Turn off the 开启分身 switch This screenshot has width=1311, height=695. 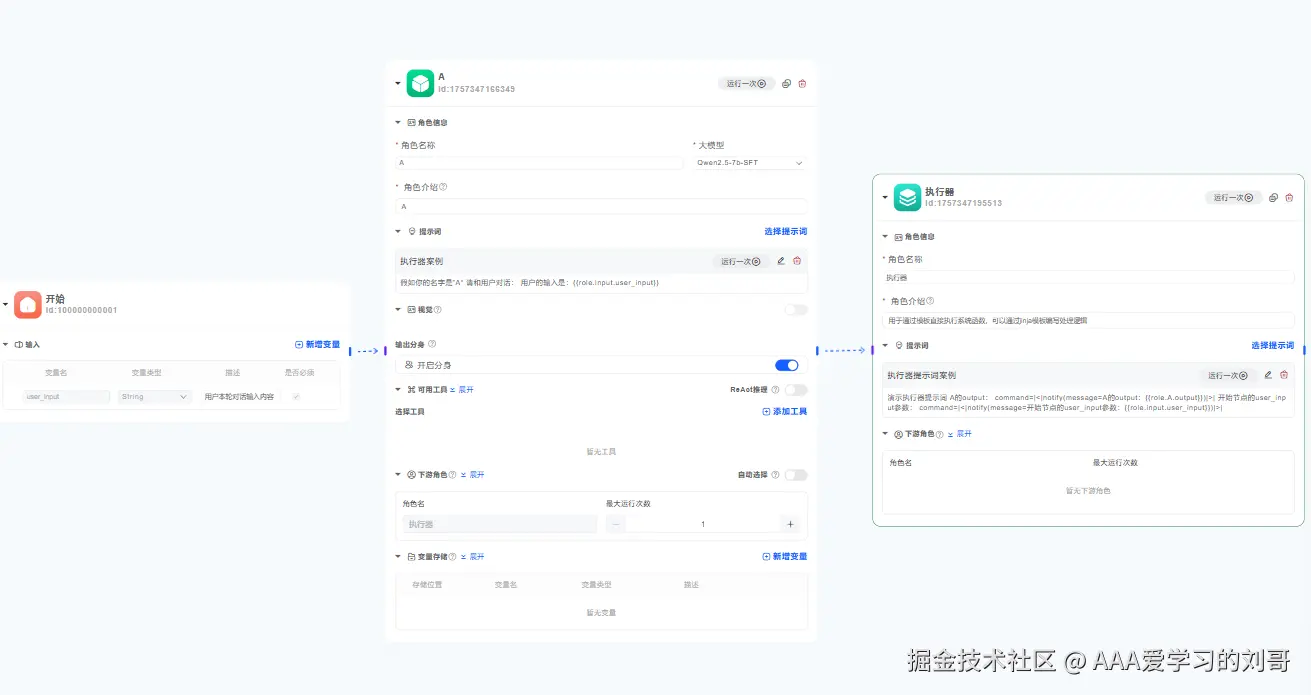point(787,366)
